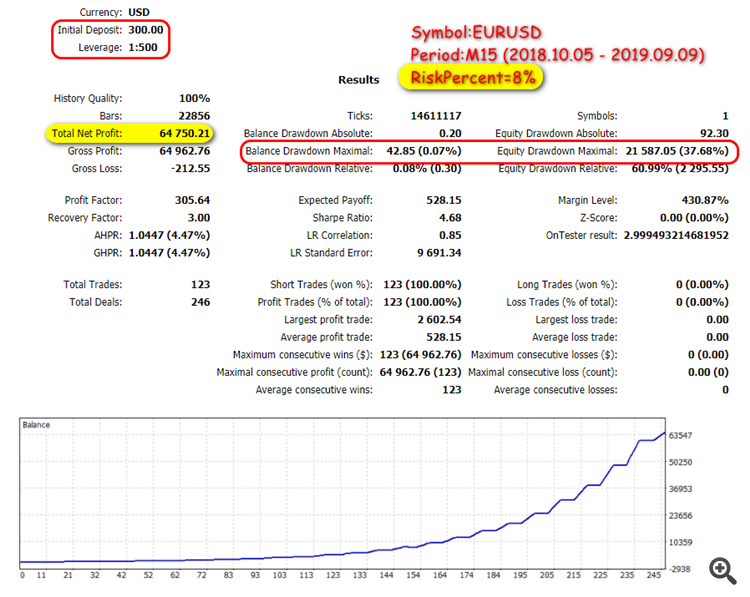Click the 10359 y-axis label
Screen dimensions: 750x597
click(680, 543)
